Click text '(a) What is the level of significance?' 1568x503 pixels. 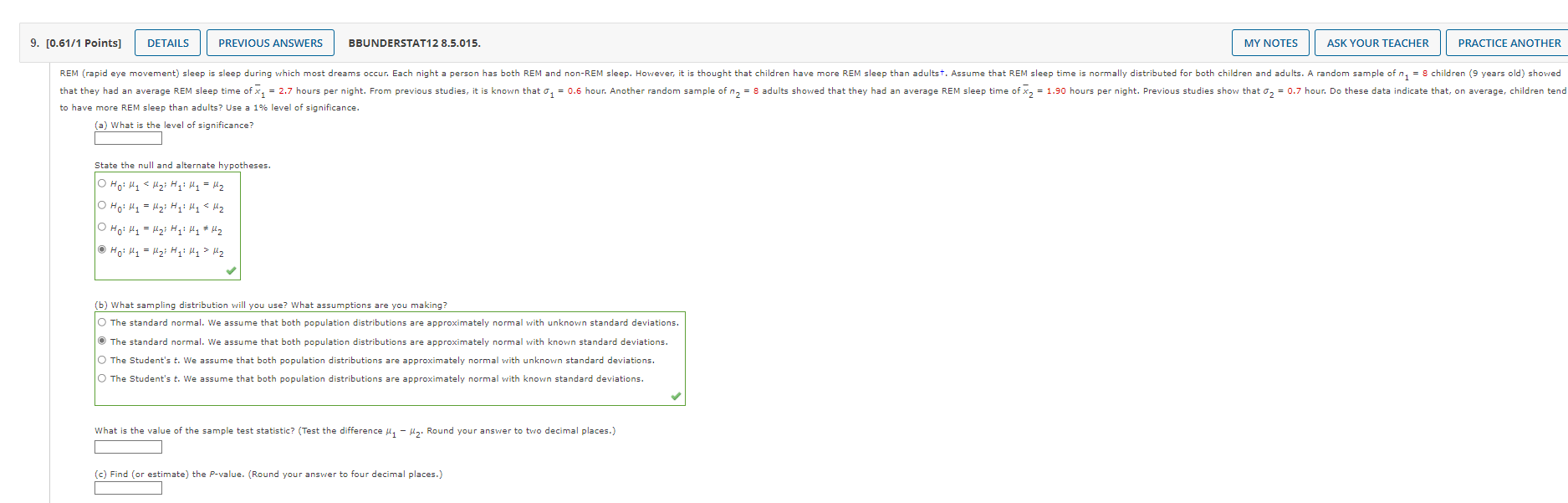click(x=174, y=126)
